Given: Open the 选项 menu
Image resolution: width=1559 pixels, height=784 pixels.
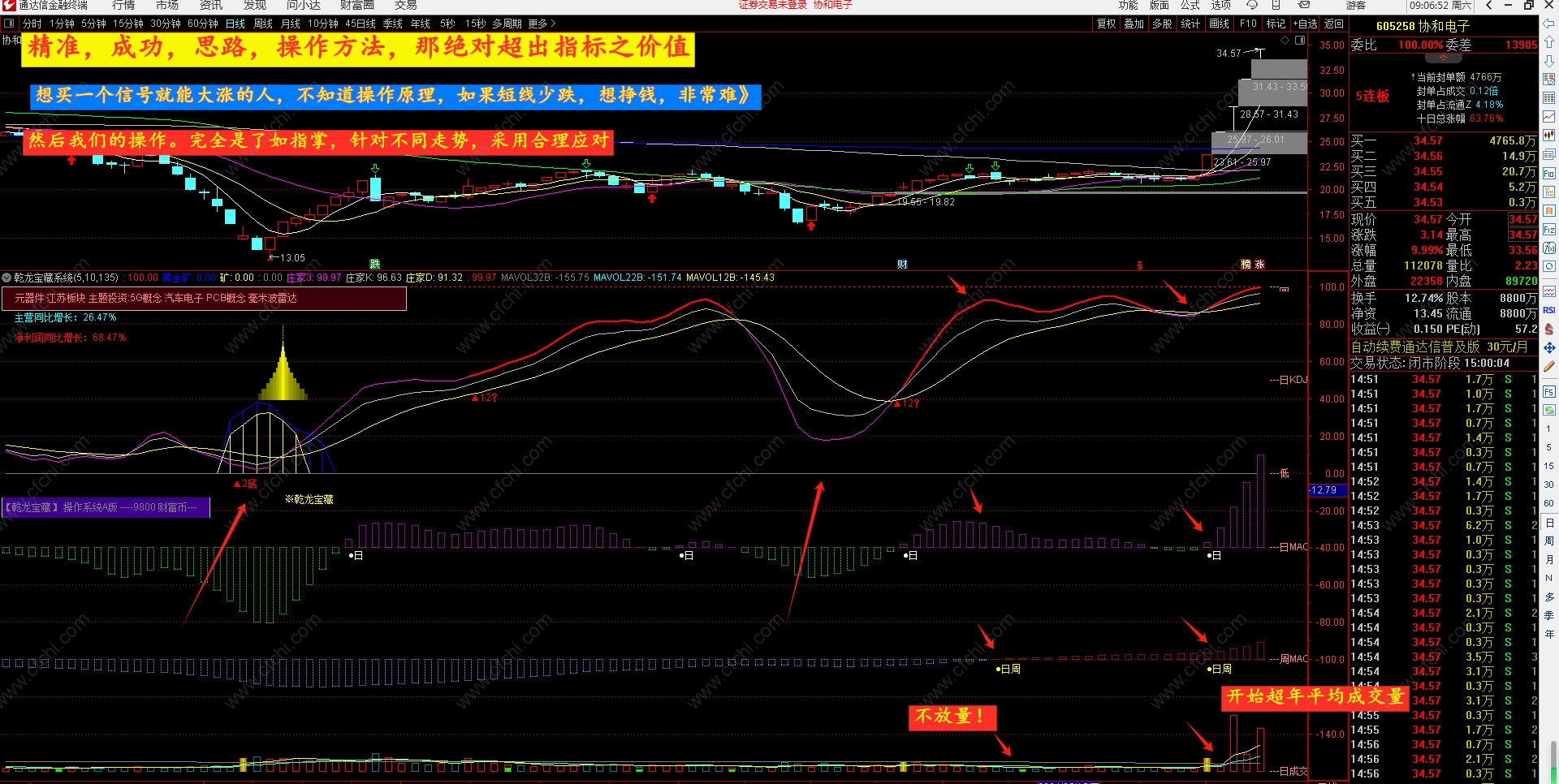Looking at the screenshot, I should (1221, 5).
